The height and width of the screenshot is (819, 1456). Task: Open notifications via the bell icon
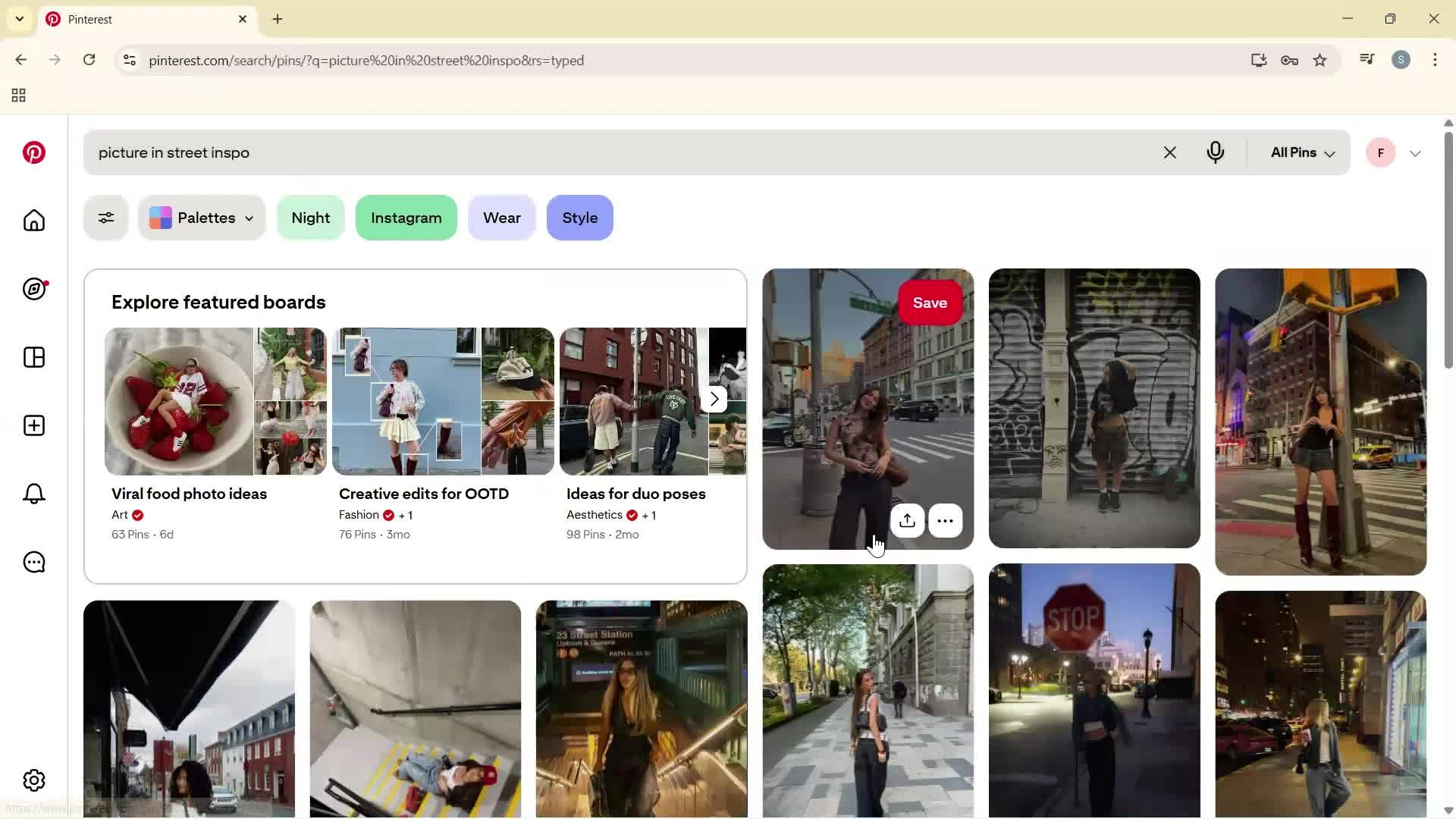tap(33, 494)
